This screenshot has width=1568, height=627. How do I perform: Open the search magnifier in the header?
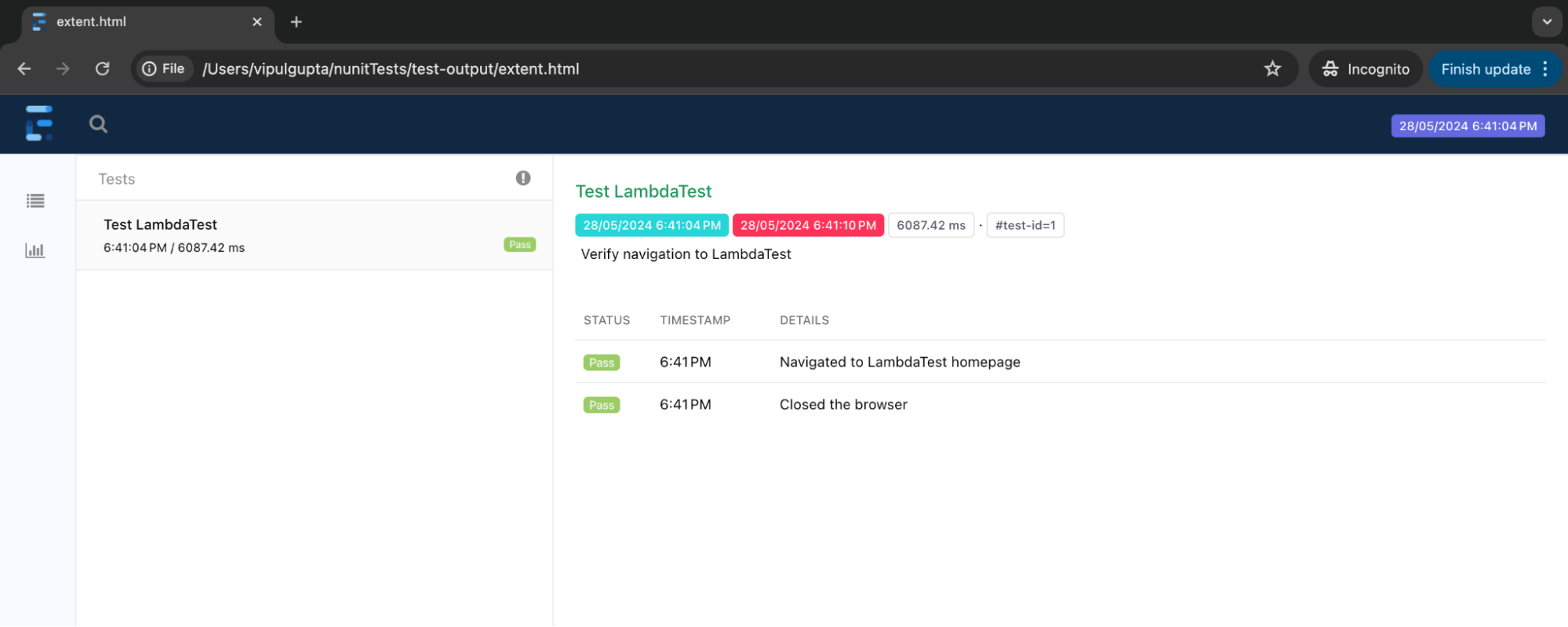[98, 124]
